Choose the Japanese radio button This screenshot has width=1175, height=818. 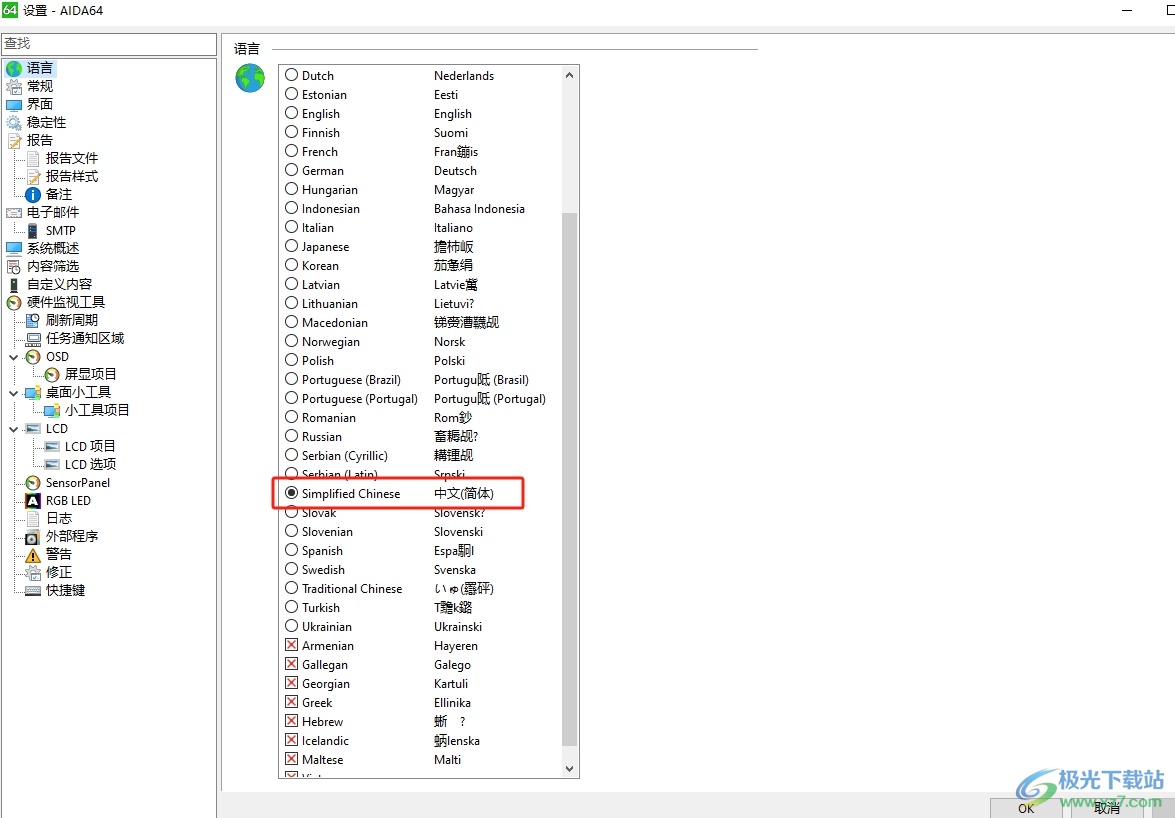292,246
